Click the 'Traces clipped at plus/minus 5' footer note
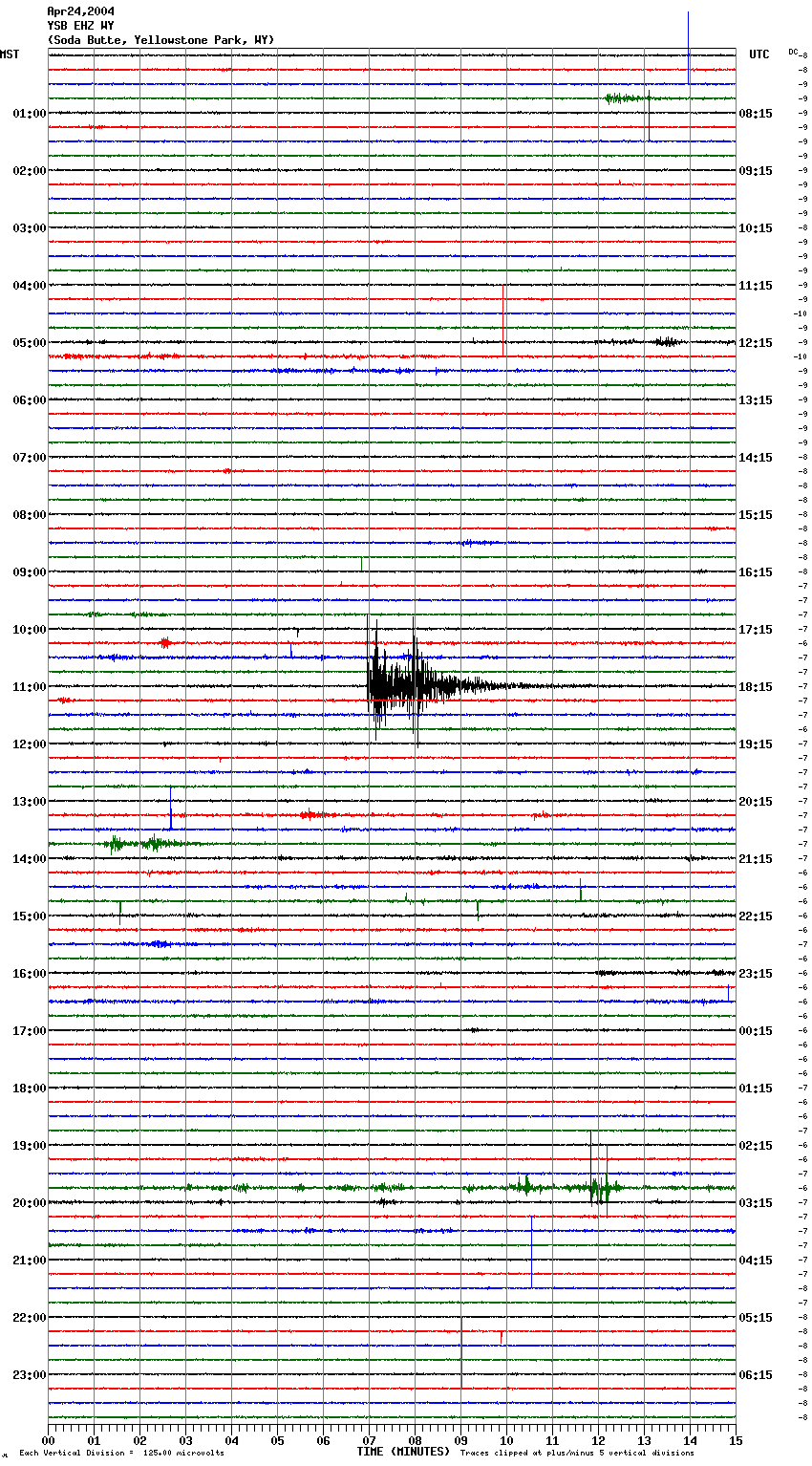This screenshot has width=812, height=1466. pos(577,1453)
